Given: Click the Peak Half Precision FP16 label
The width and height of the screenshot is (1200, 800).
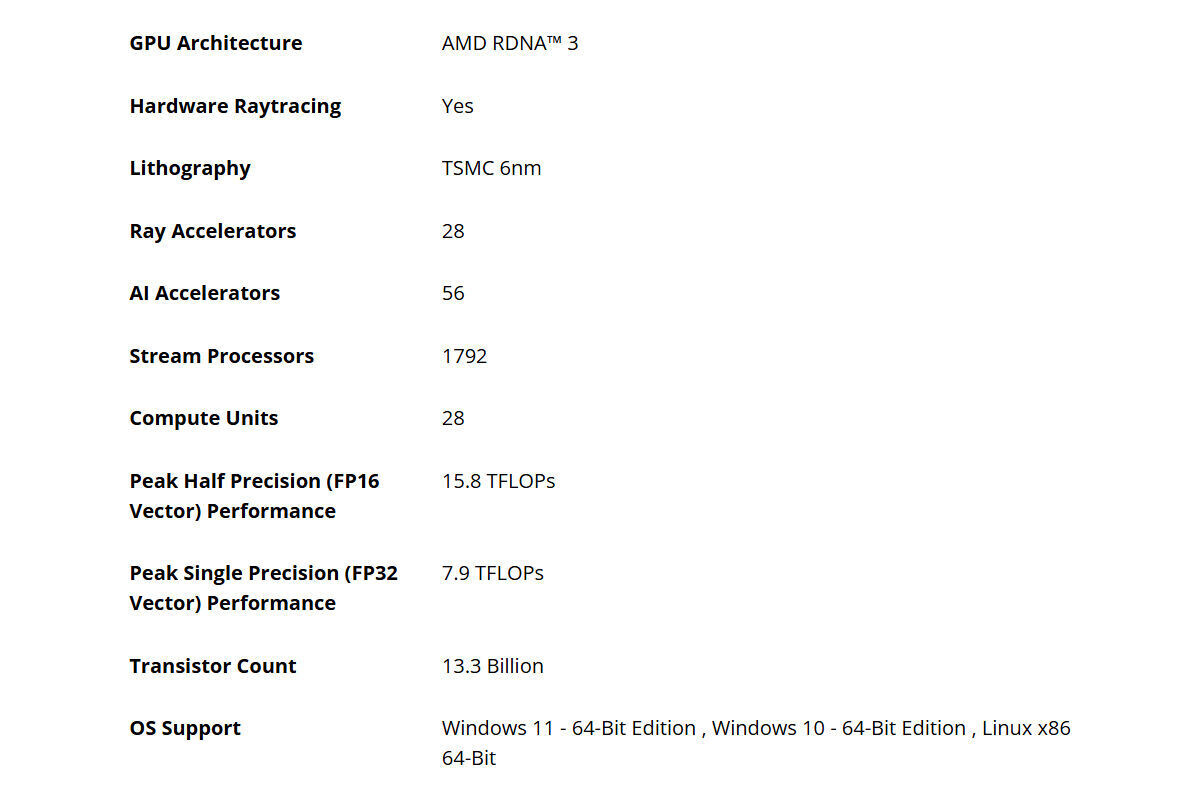Looking at the screenshot, I should pyautogui.click(x=255, y=496).
